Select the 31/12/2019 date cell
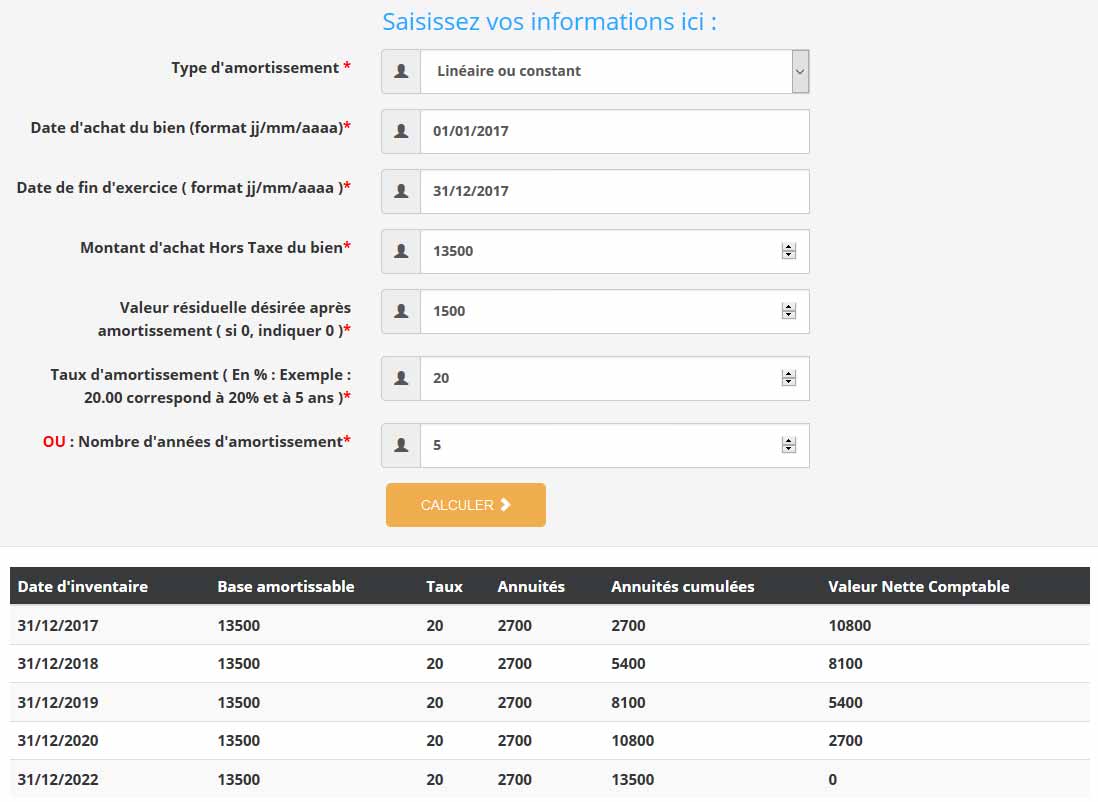 tap(58, 703)
